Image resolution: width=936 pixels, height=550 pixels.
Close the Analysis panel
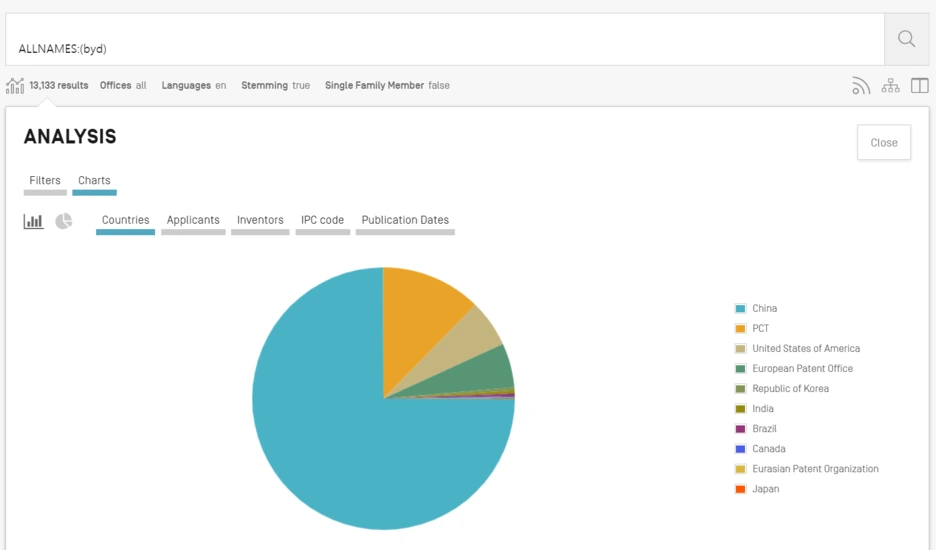[883, 143]
